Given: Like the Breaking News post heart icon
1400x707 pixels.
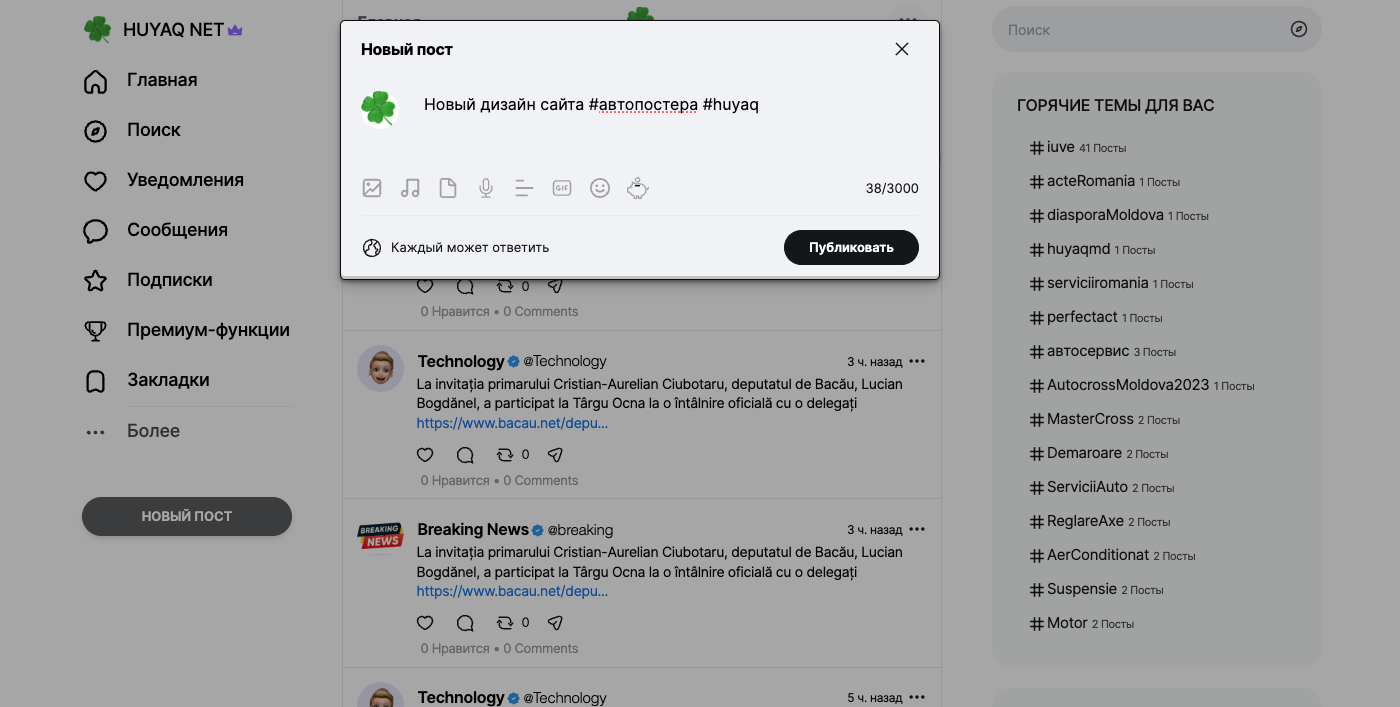Looking at the screenshot, I should tap(425, 623).
